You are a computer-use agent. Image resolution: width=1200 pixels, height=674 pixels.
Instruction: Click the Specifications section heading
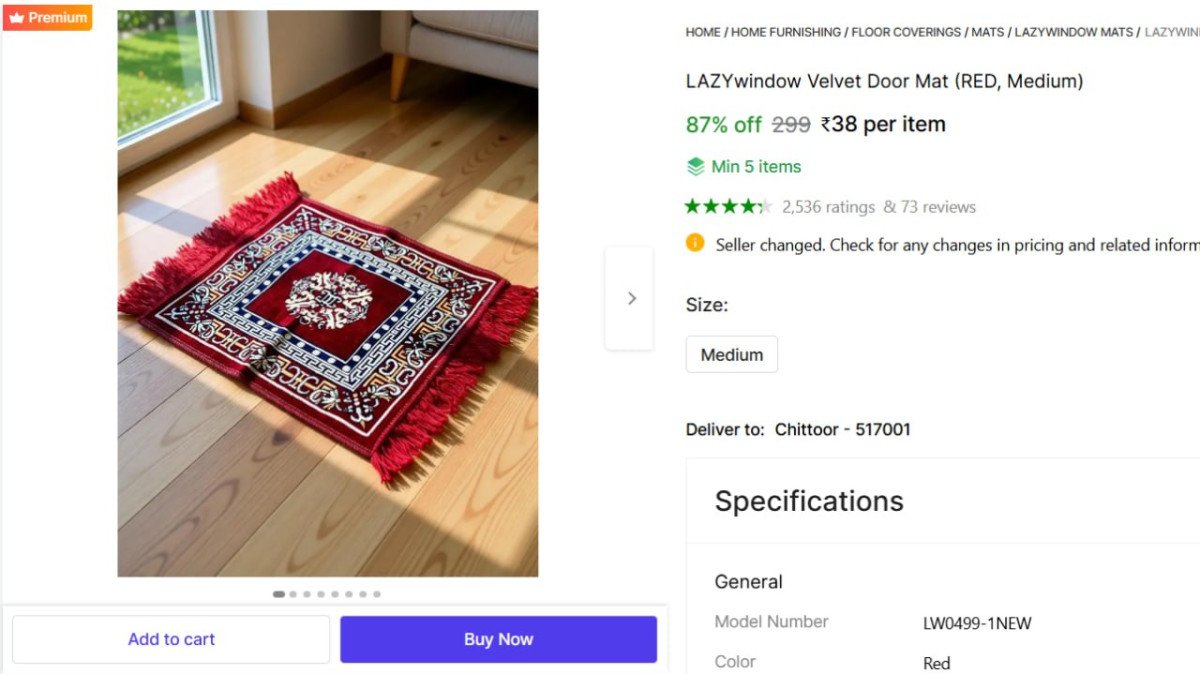[808, 501]
